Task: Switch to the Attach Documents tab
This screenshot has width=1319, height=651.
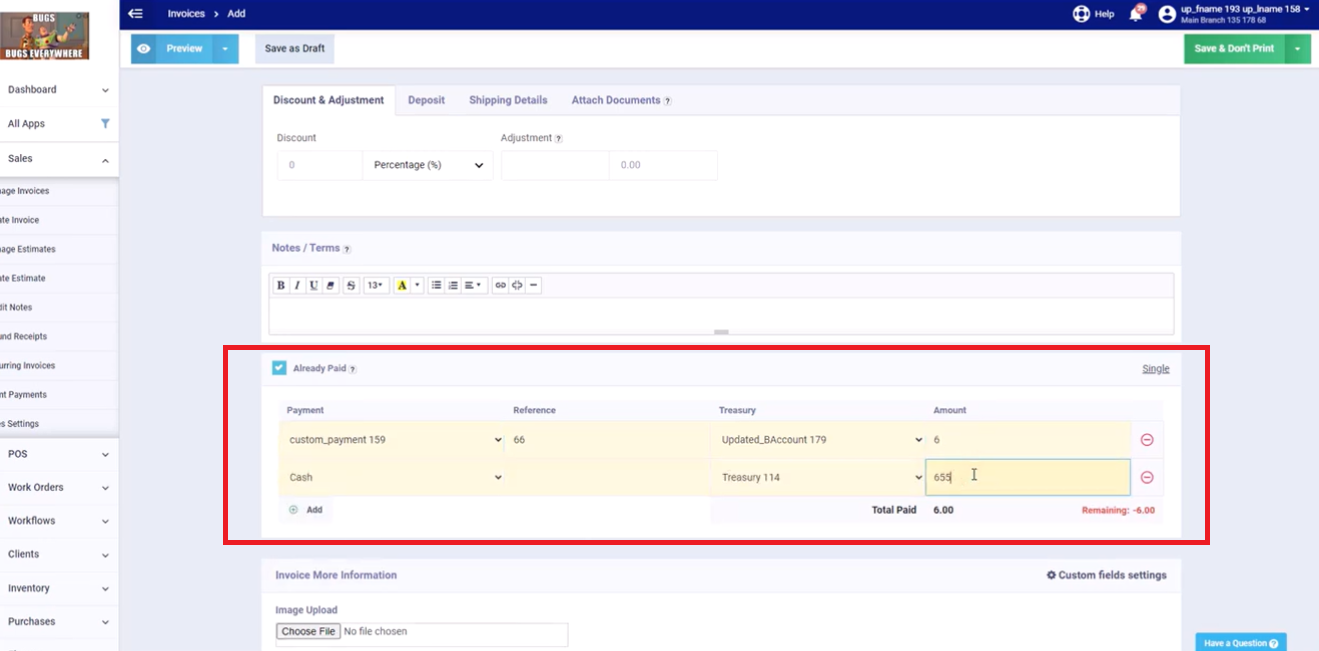Action: (621, 100)
